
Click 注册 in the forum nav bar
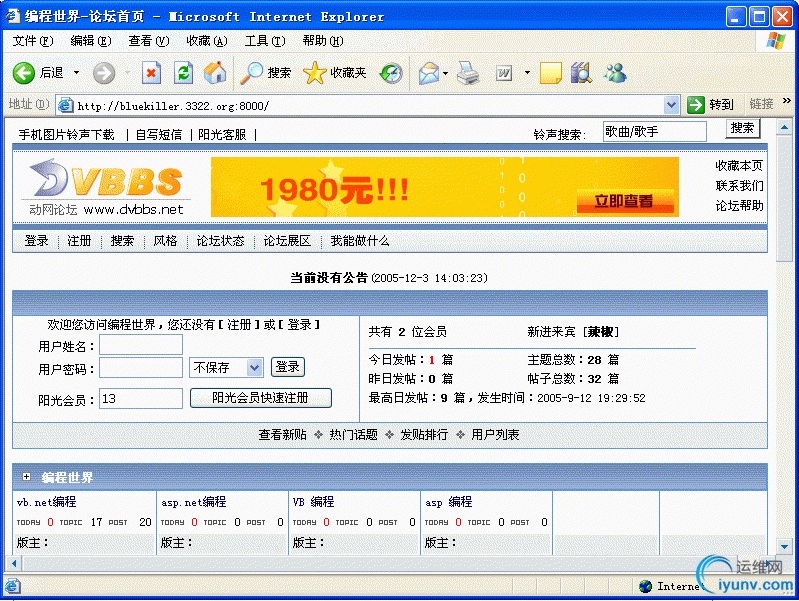click(x=79, y=241)
